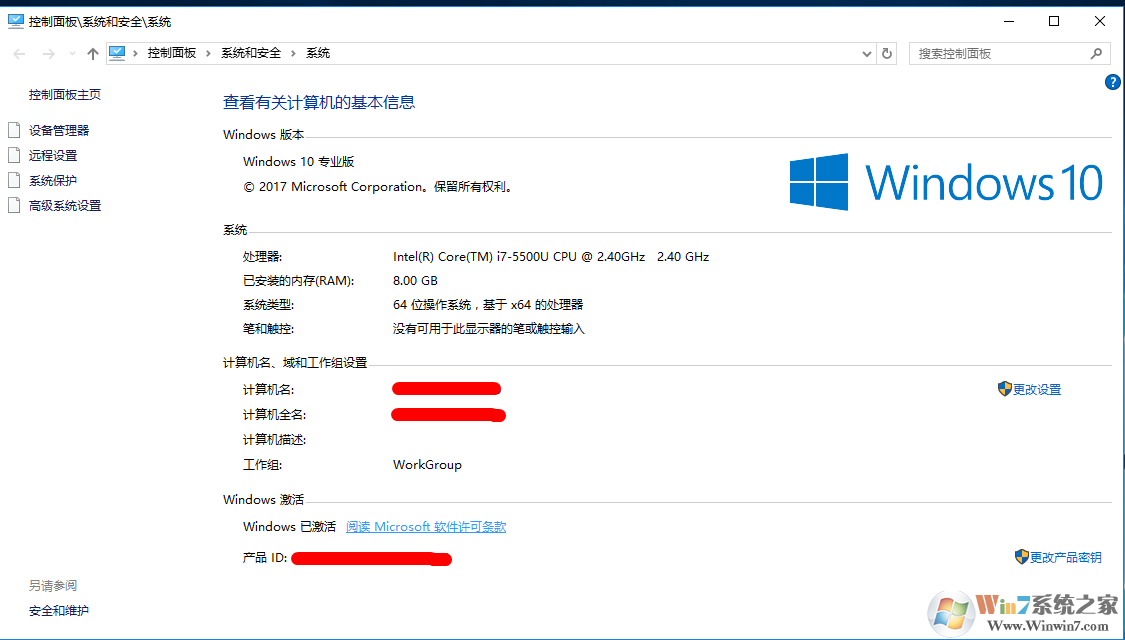The width and height of the screenshot is (1125, 640).
Task: Minimize the system window
Action: 1009,22
